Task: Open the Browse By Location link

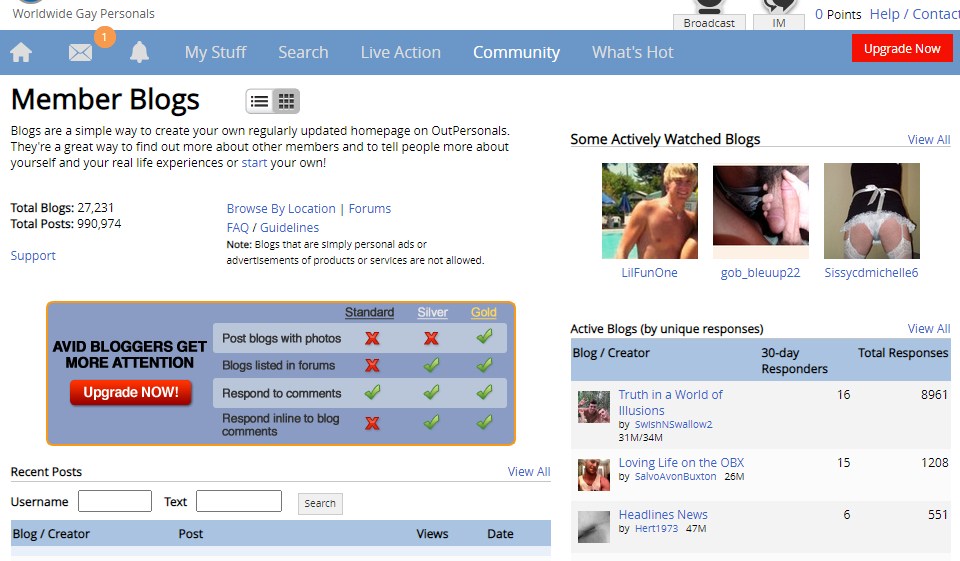Action: (281, 209)
